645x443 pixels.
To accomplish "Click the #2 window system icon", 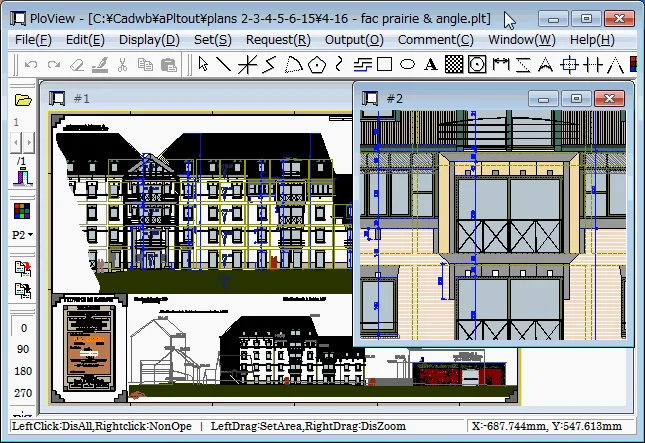I will coord(370,99).
